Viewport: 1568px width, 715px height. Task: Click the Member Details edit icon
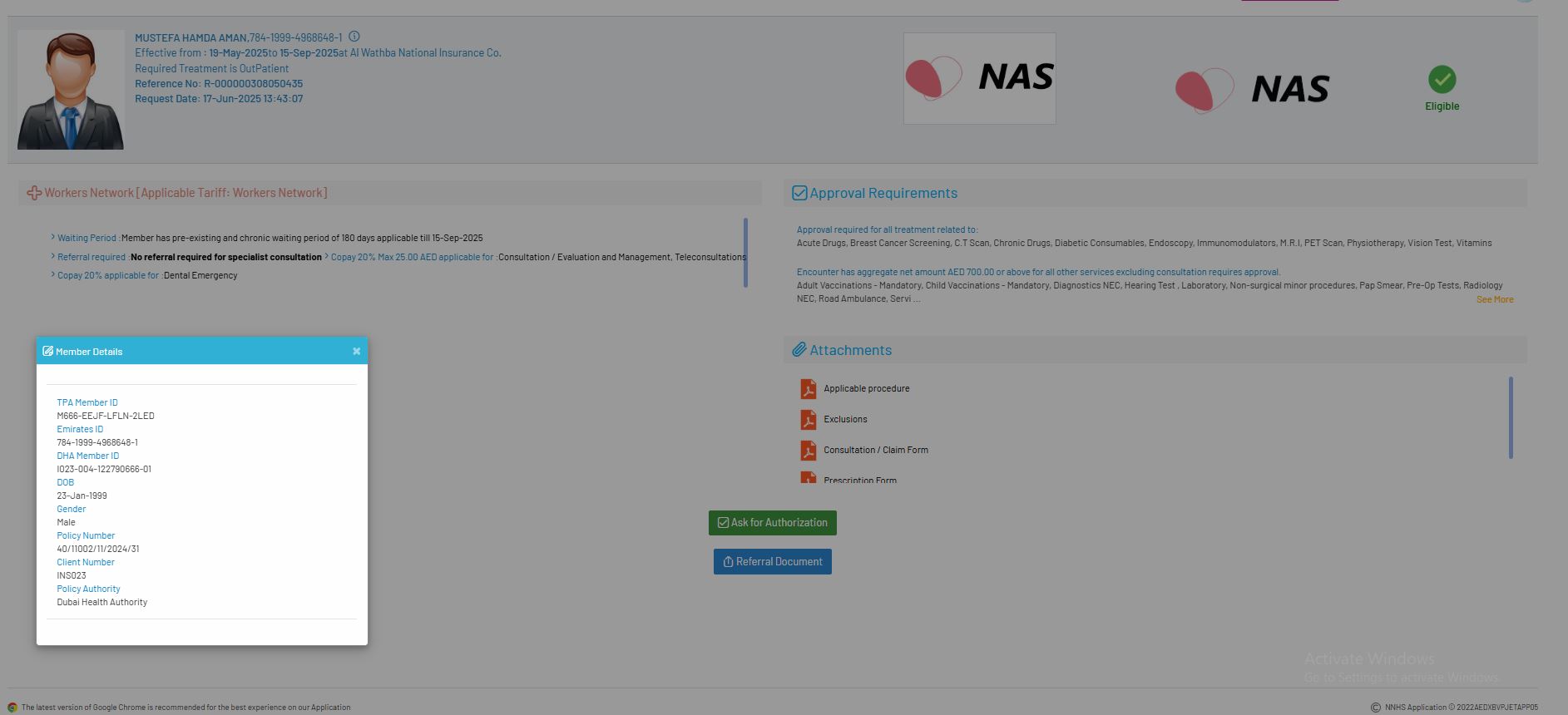tap(47, 351)
